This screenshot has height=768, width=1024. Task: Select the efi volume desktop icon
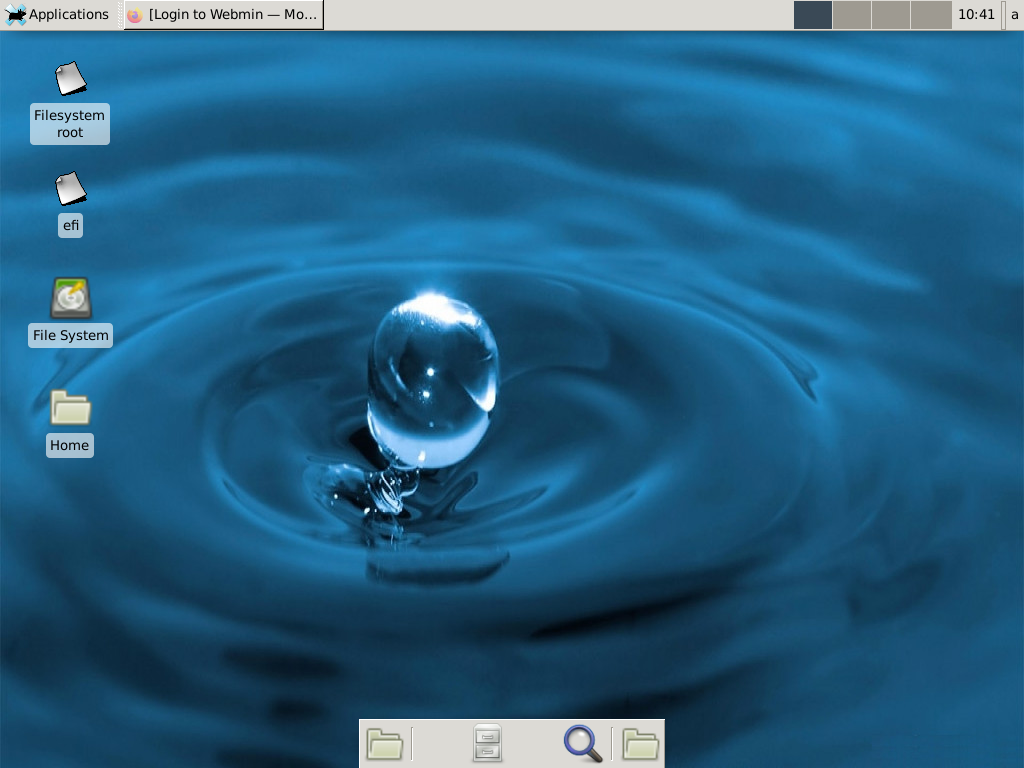point(70,188)
